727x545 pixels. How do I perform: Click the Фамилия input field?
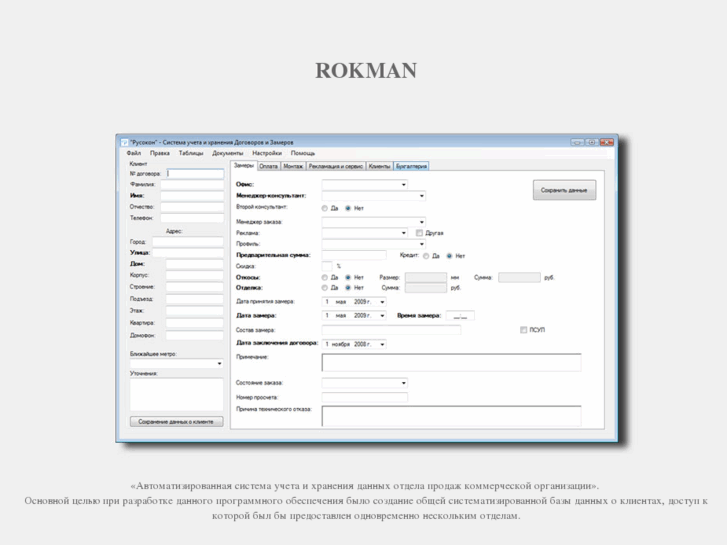click(x=192, y=185)
